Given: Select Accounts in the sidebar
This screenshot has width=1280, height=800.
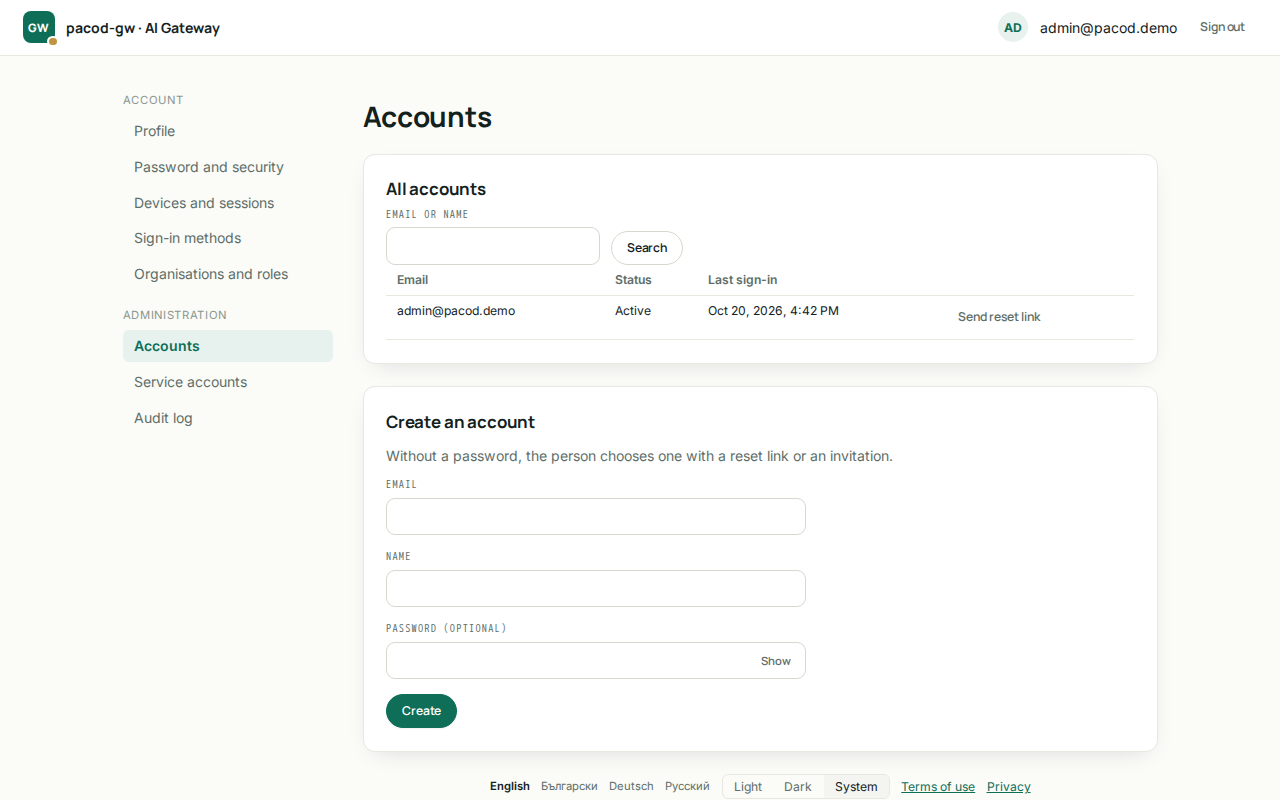Looking at the screenshot, I should click(228, 346).
